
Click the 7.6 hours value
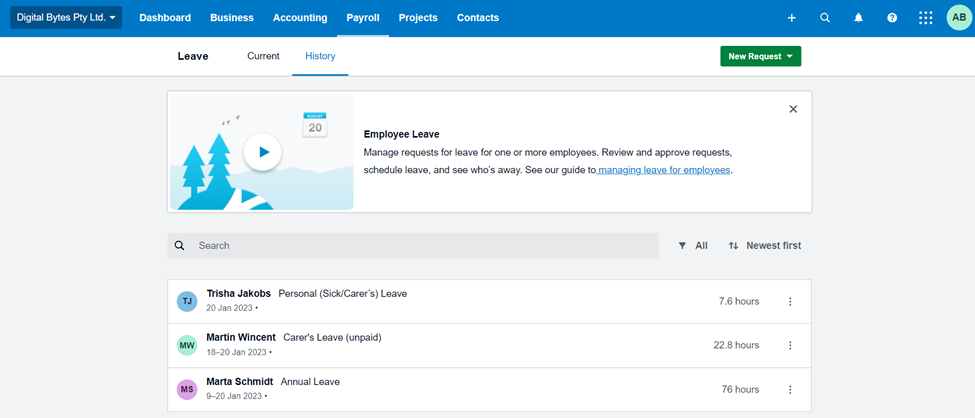(739, 302)
